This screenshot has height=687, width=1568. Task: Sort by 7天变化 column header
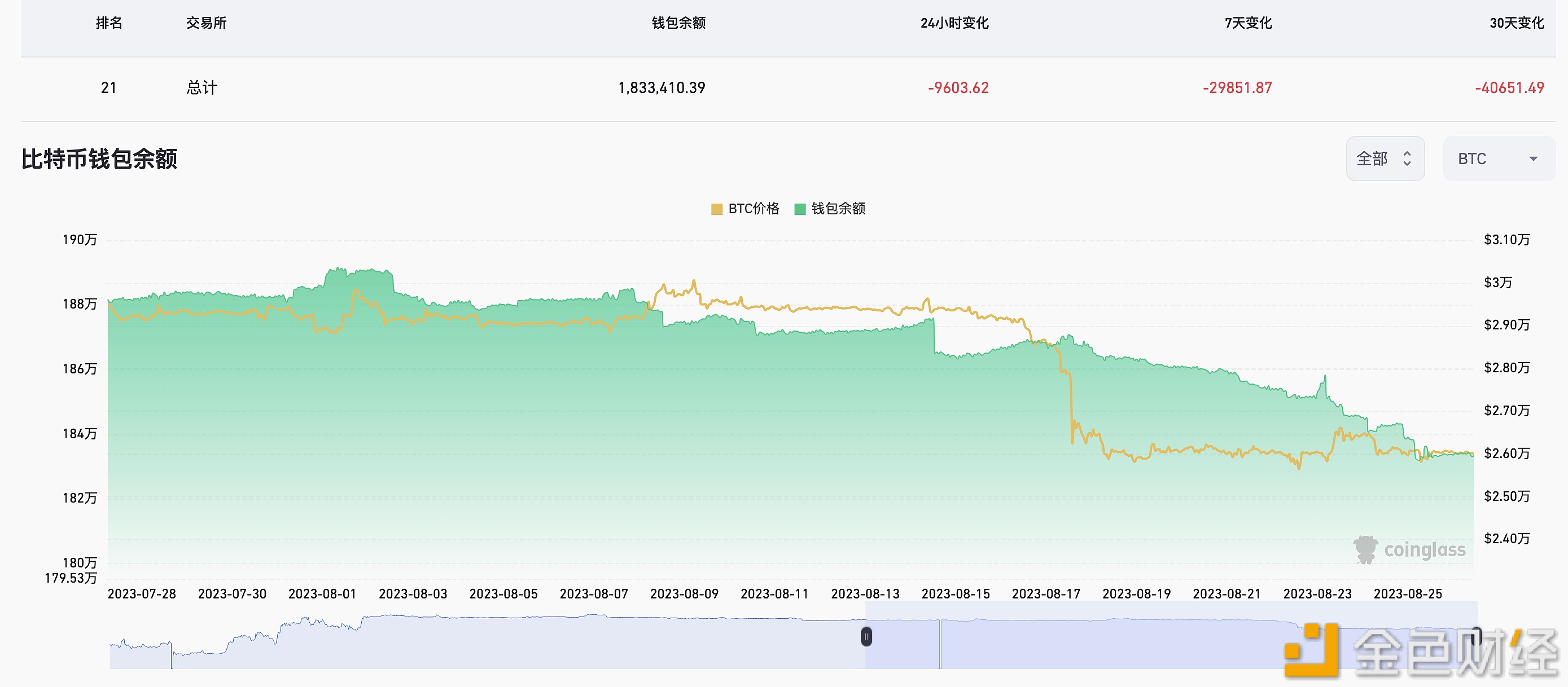pyautogui.click(x=1248, y=23)
